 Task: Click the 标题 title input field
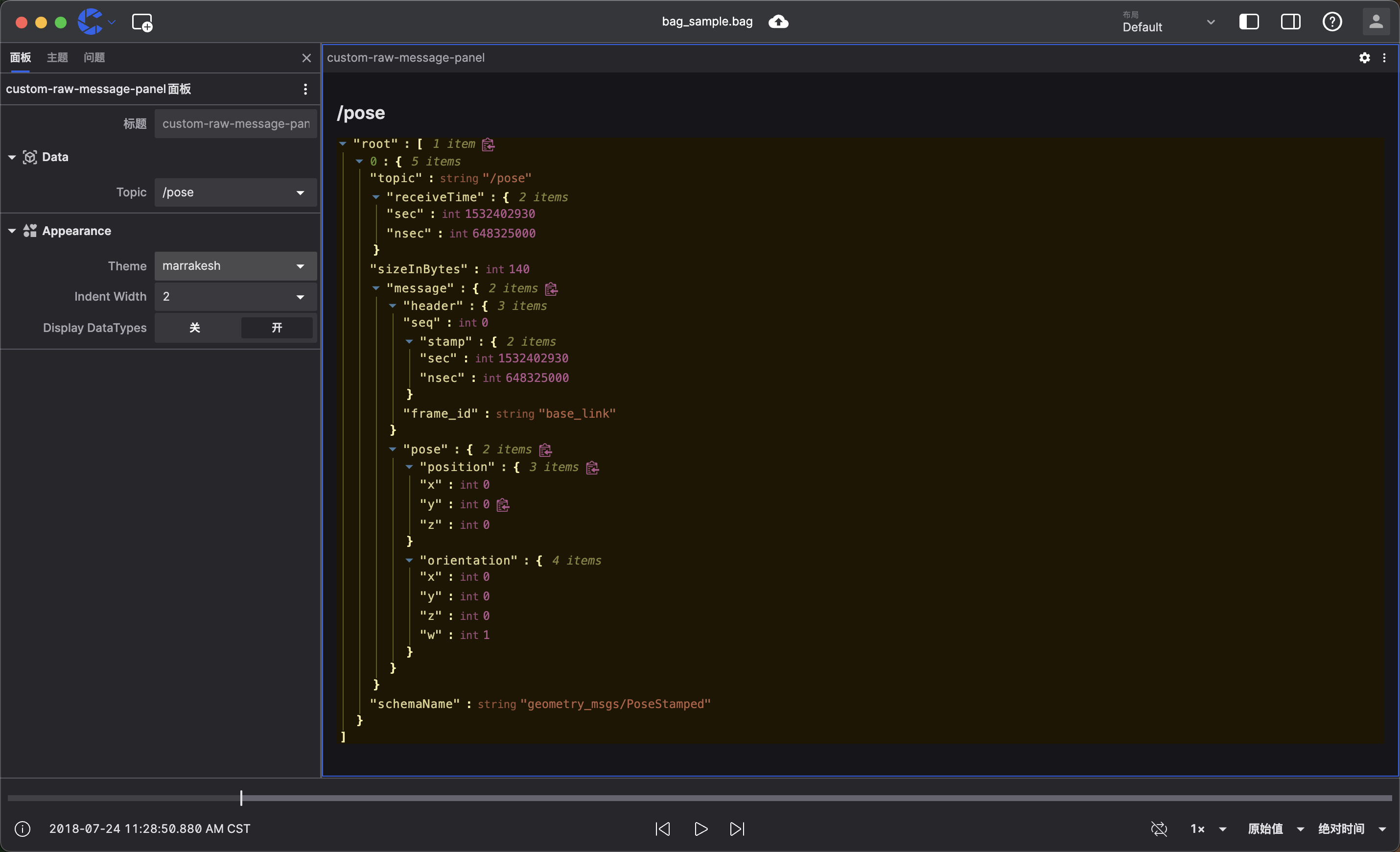point(235,124)
